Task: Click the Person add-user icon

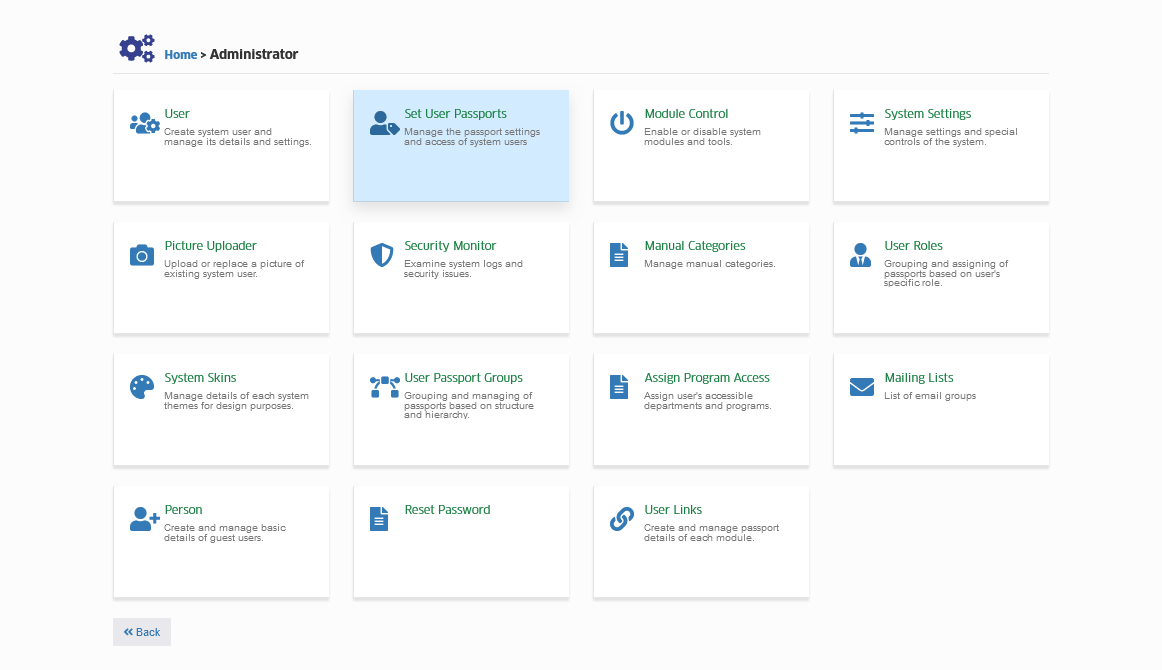Action: click(x=145, y=519)
